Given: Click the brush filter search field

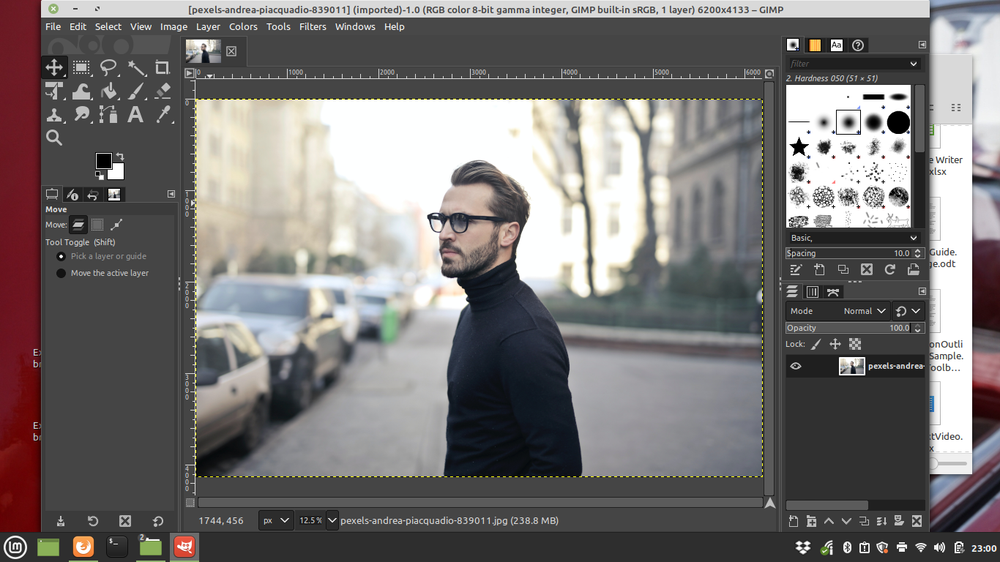Looking at the screenshot, I should (x=846, y=63).
